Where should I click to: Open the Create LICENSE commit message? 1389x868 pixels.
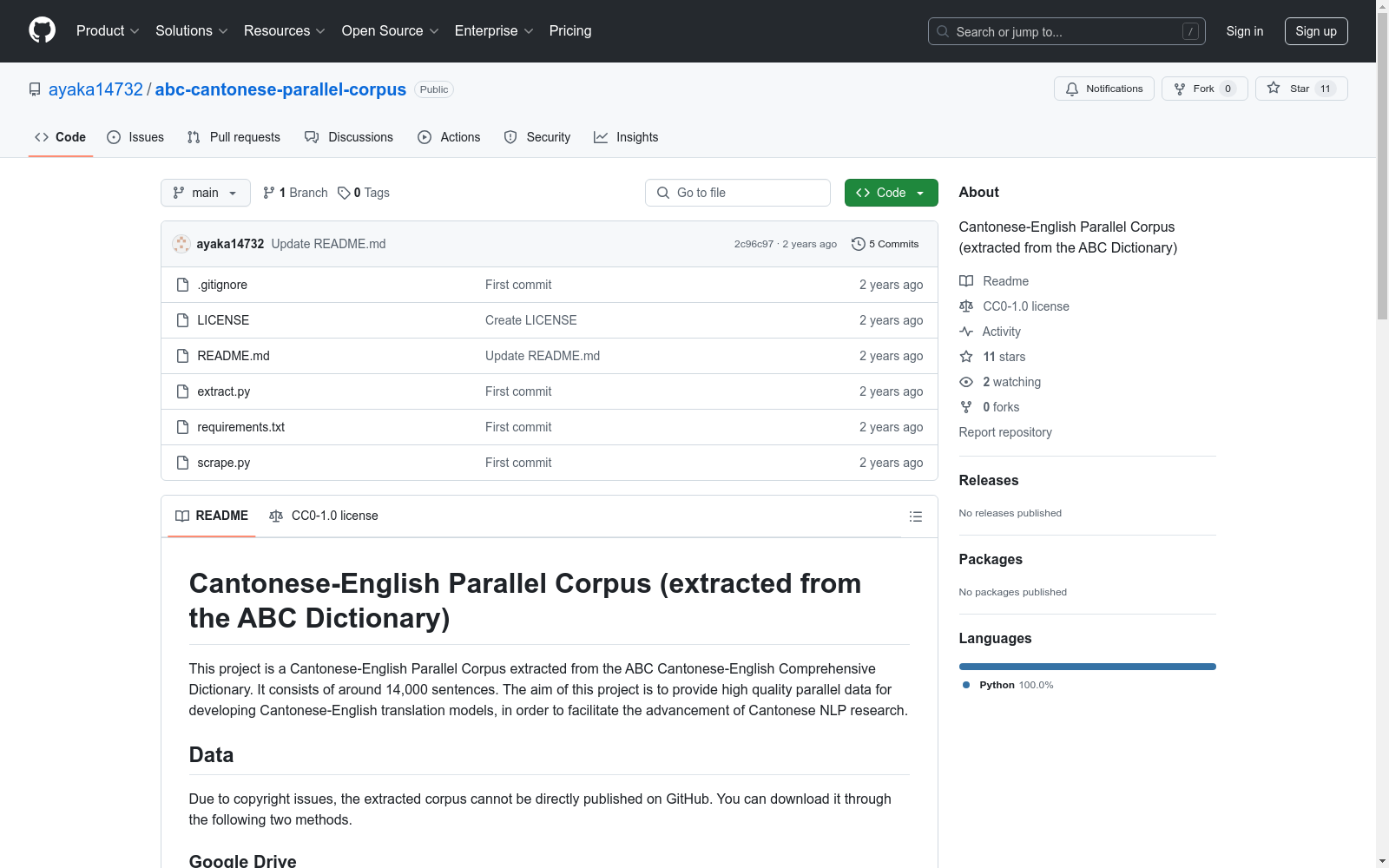click(x=531, y=320)
